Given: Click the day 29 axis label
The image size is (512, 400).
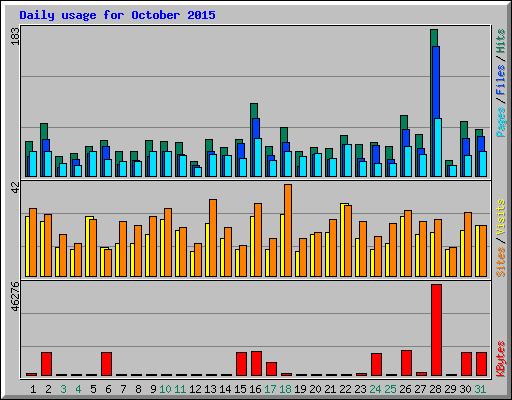Looking at the screenshot, I should click(x=450, y=389).
